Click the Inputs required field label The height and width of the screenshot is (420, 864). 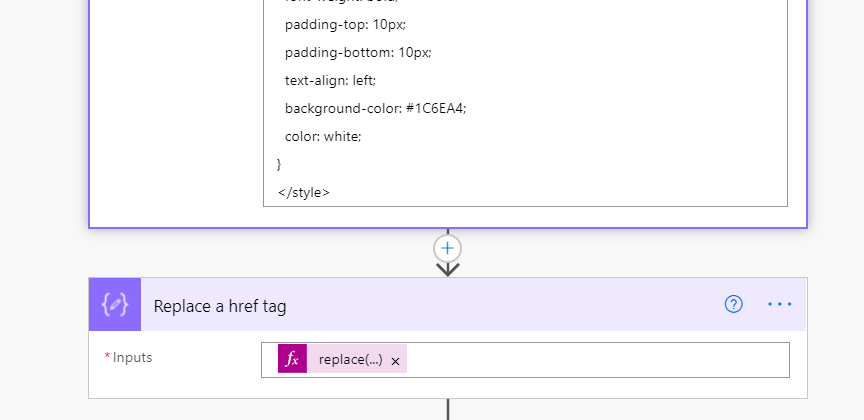(132, 357)
